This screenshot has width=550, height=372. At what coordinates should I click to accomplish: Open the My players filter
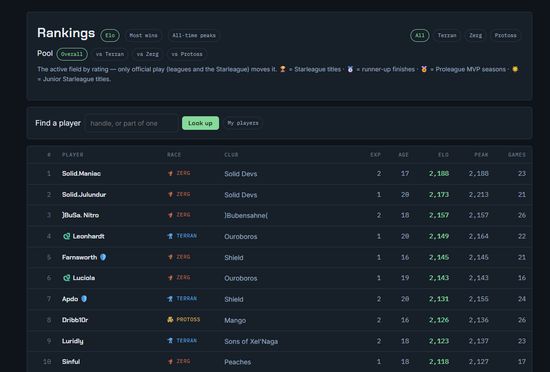click(243, 123)
